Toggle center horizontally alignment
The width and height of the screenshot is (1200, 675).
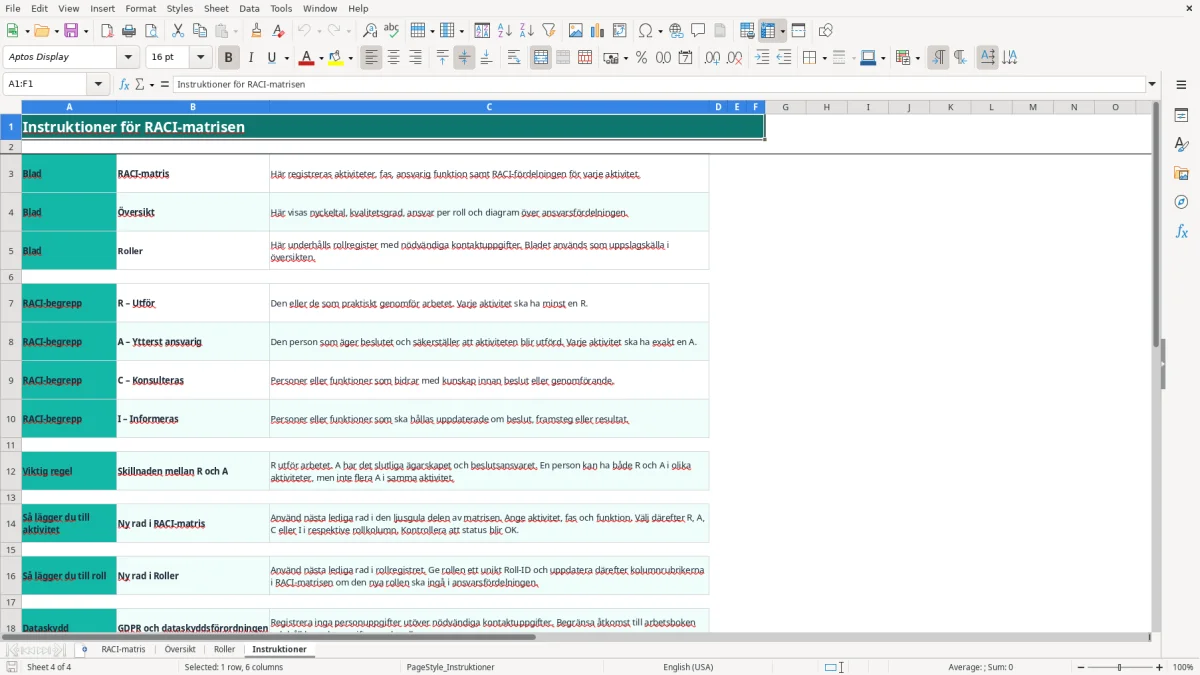pyautogui.click(x=393, y=58)
